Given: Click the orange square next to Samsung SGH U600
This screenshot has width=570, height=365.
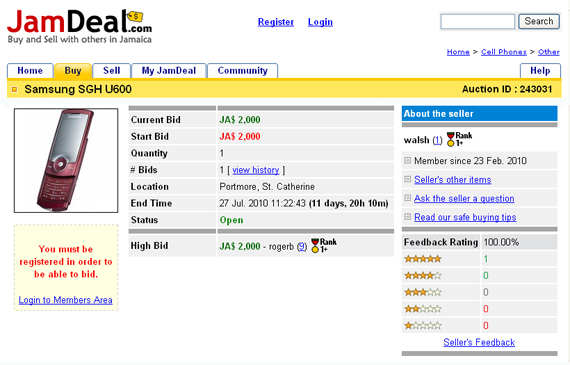Looking at the screenshot, I should tap(15, 89).
